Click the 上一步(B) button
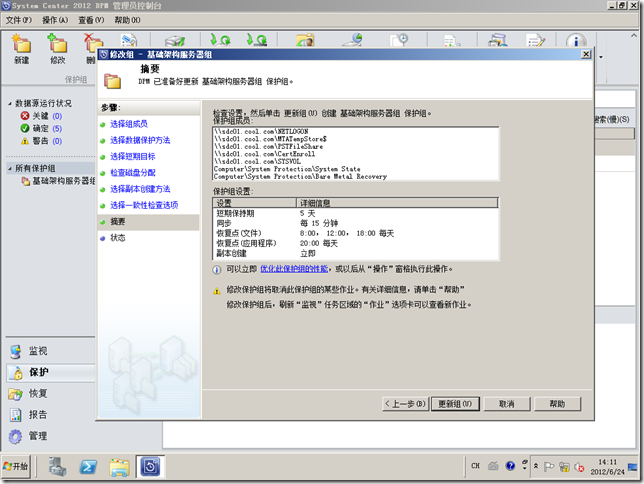 405,404
